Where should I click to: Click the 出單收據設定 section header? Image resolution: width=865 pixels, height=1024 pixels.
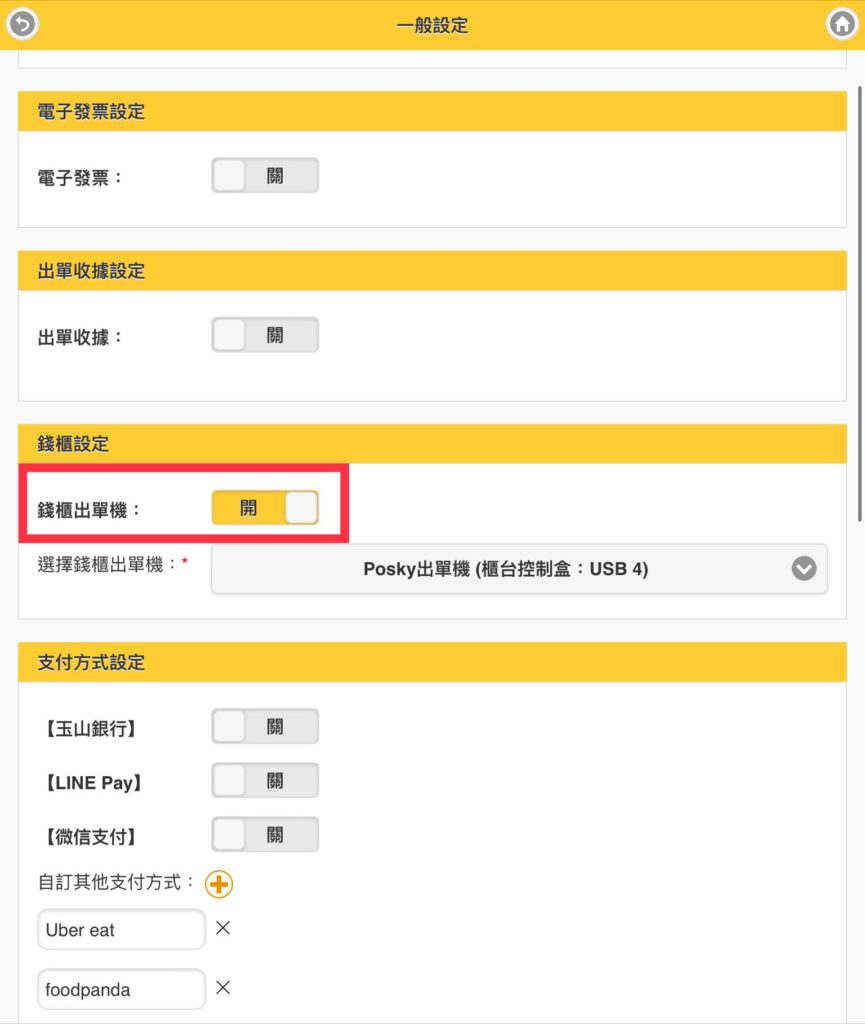(432, 271)
